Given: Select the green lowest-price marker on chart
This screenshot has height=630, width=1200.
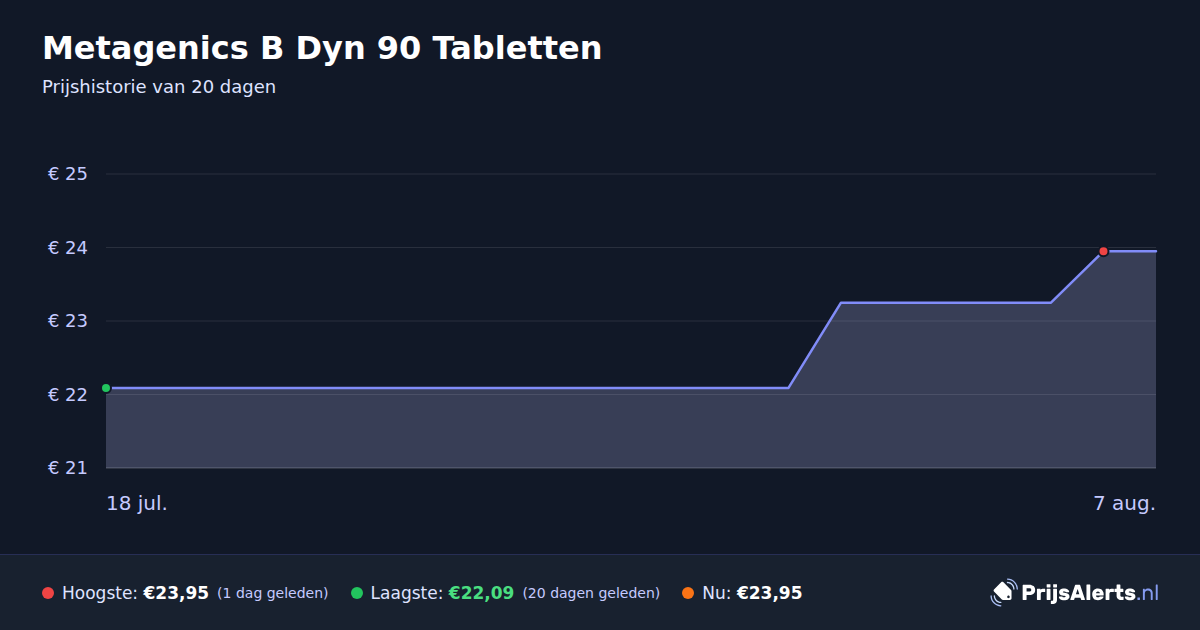Looking at the screenshot, I should coord(106,388).
